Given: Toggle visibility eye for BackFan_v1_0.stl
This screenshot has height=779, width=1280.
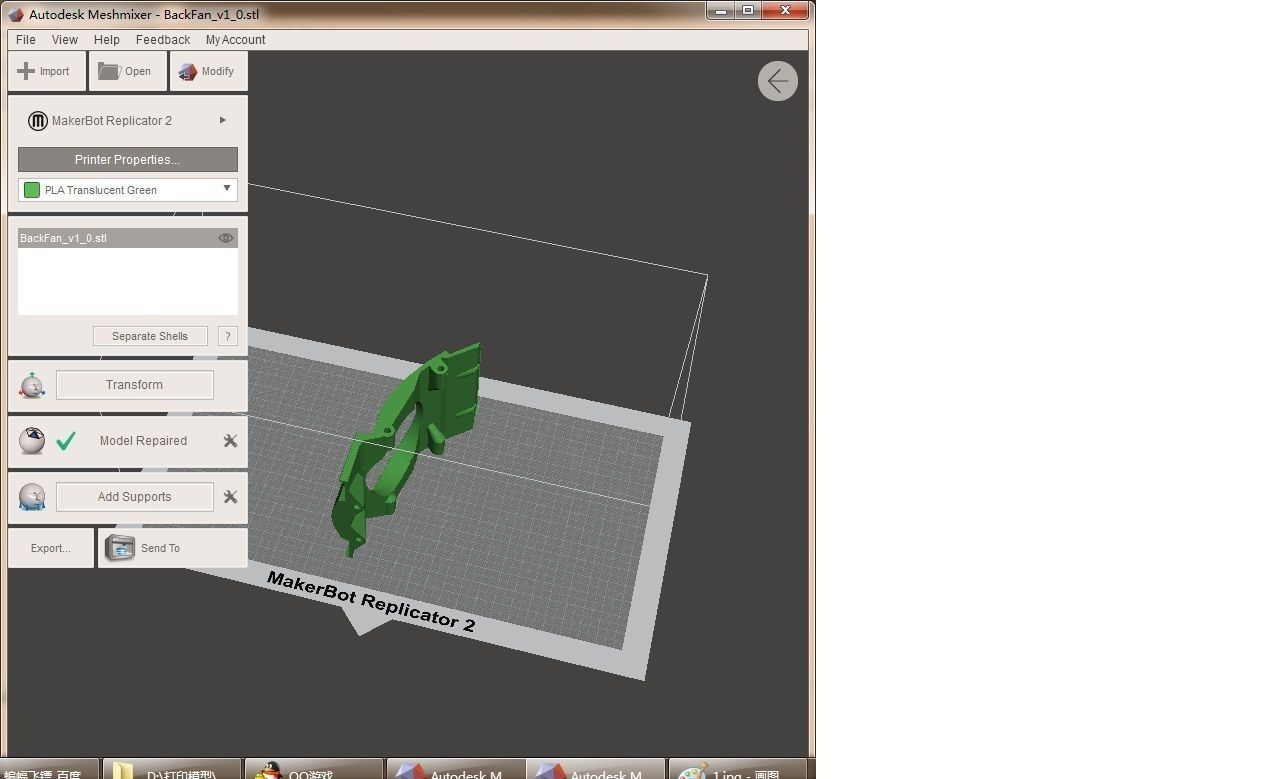Looking at the screenshot, I should point(226,238).
